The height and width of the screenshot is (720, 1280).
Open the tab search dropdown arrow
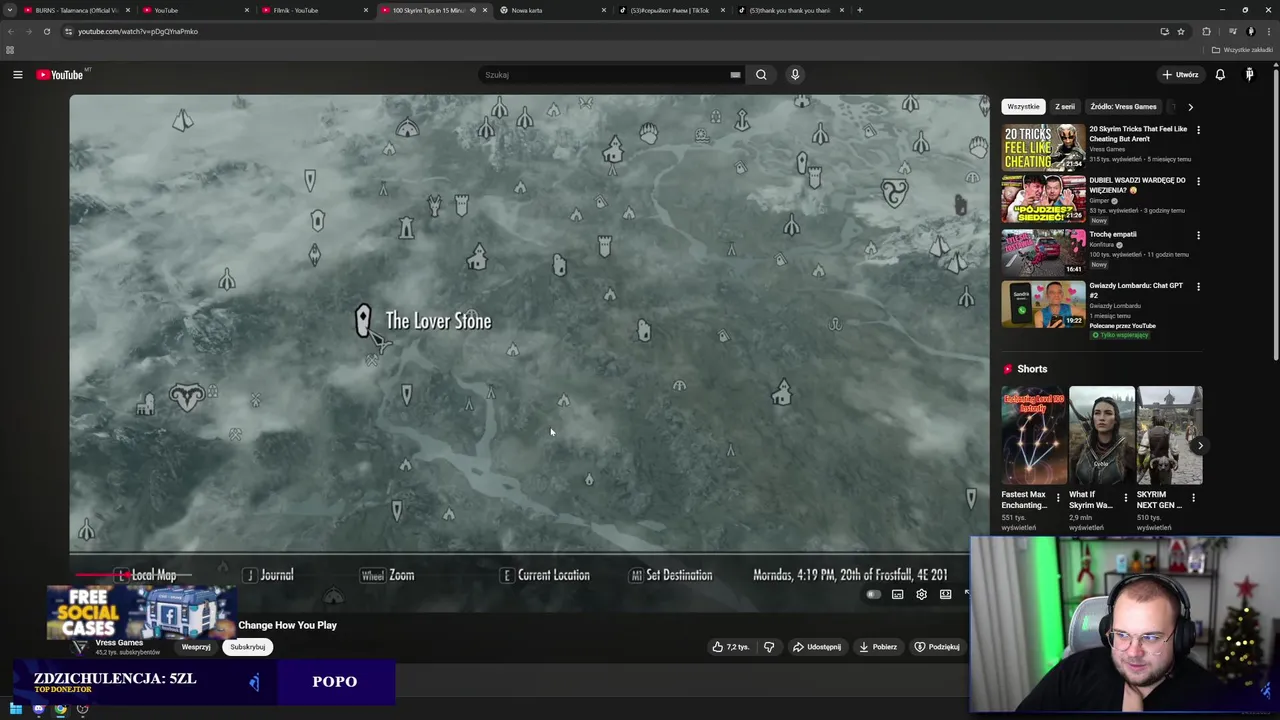pos(10,10)
